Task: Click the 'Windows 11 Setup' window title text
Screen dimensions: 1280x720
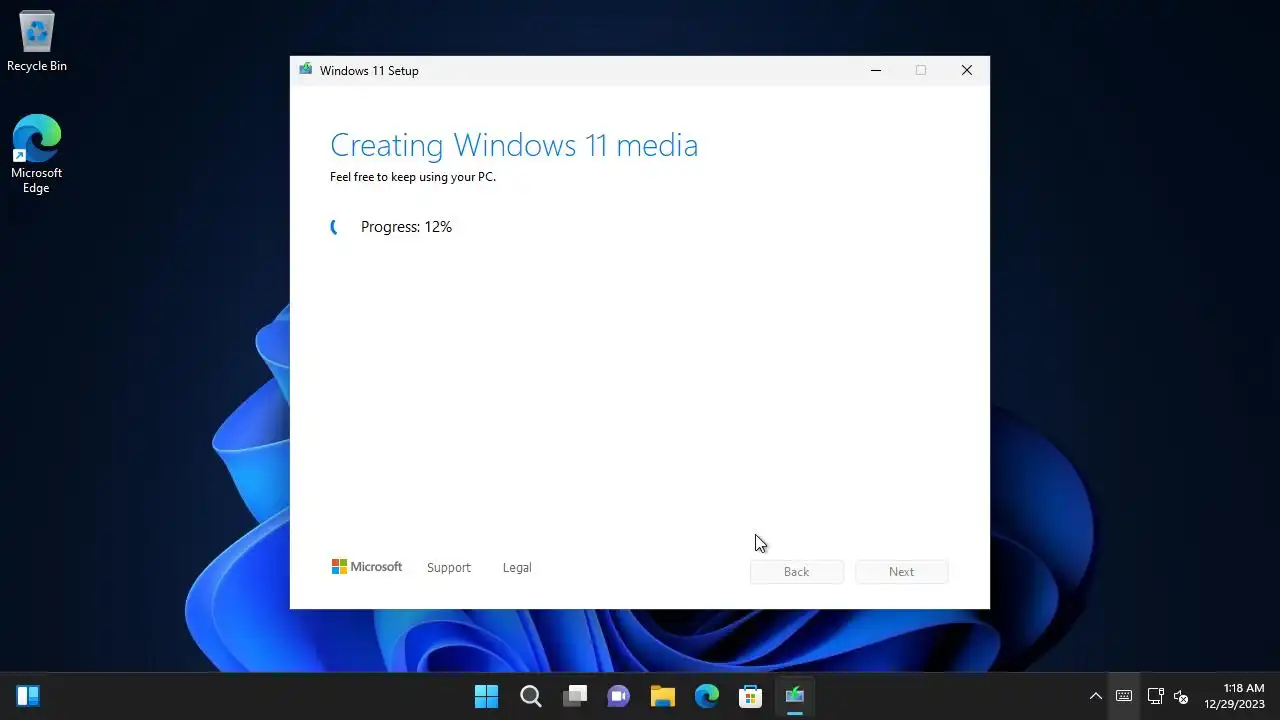Action: pyautogui.click(x=369, y=71)
